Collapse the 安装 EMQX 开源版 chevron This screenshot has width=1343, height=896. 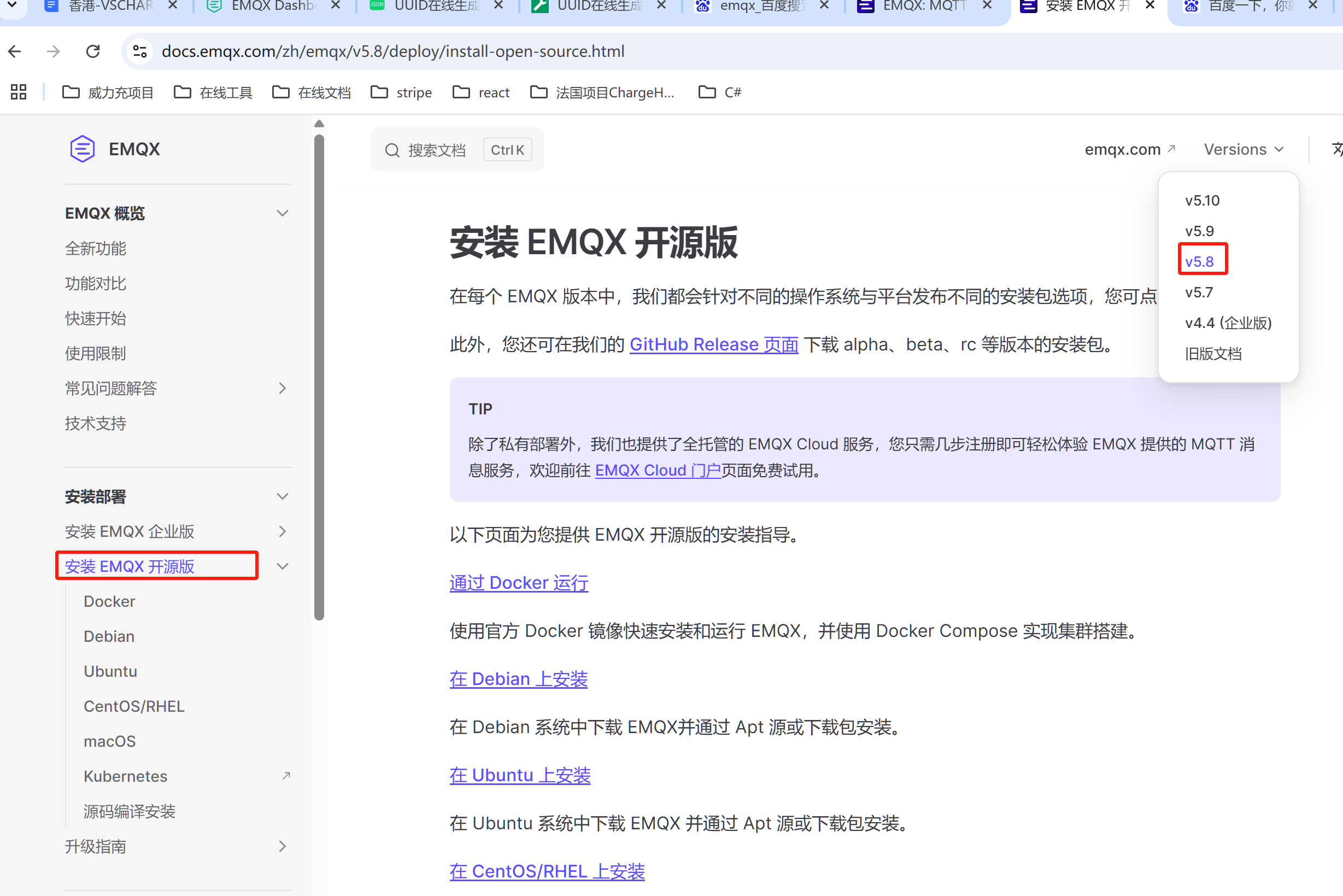pyautogui.click(x=282, y=566)
